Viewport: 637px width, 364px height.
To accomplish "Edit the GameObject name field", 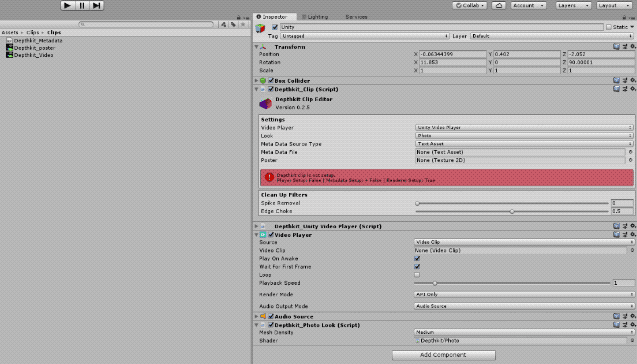I will (442, 27).
